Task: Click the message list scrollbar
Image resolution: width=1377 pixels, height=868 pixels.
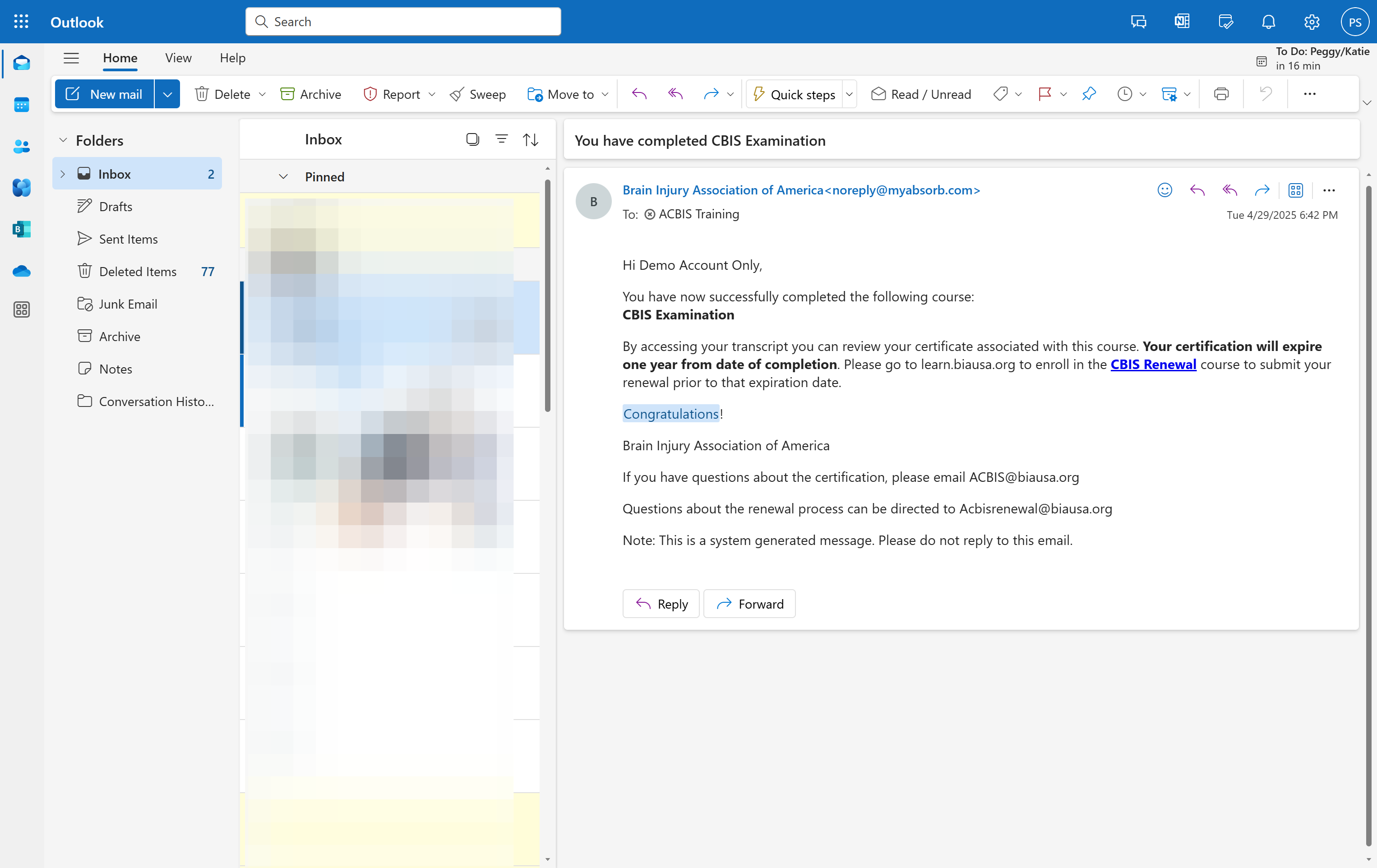Action: (x=547, y=296)
